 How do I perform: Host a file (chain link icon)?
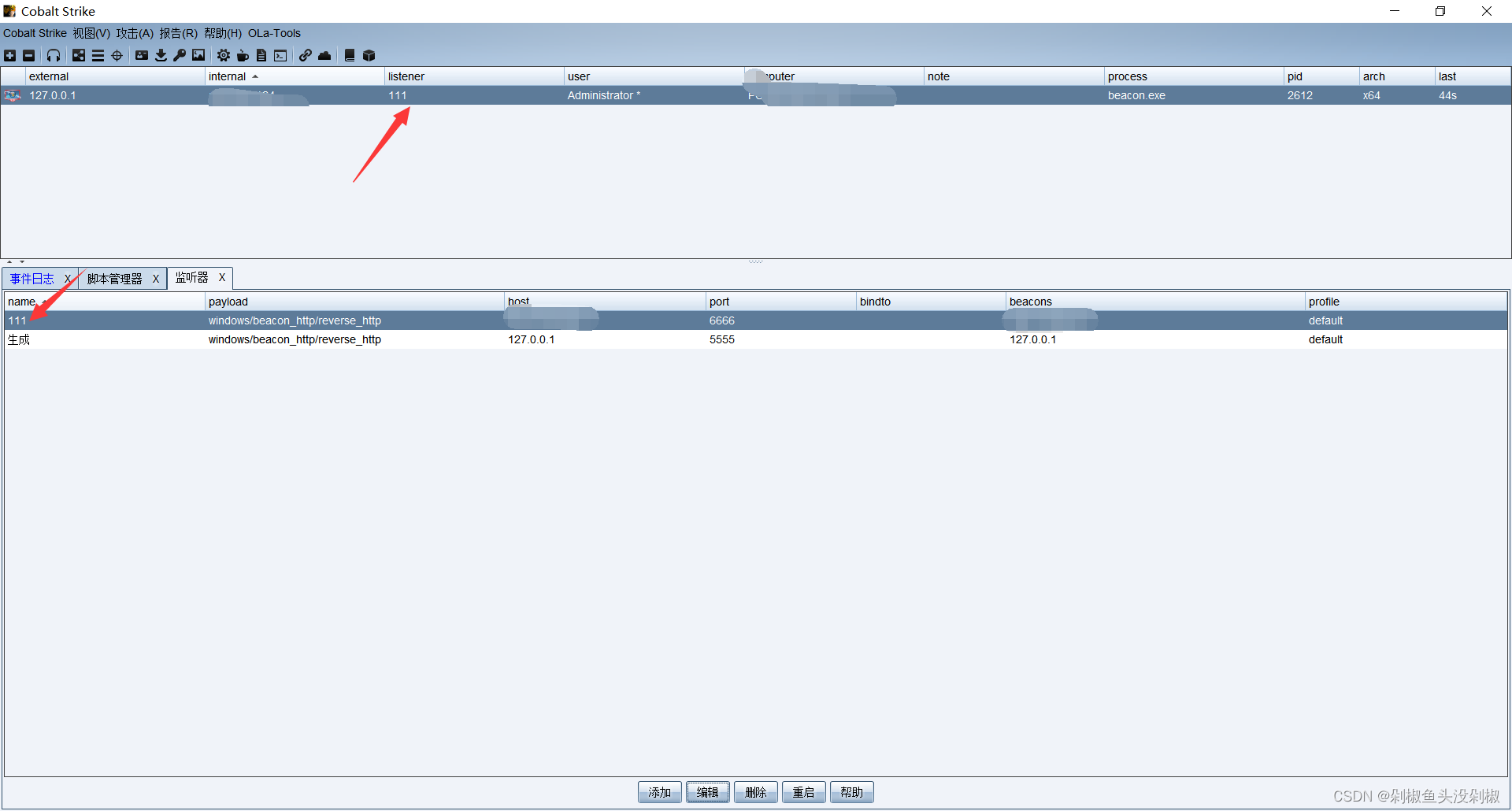(x=306, y=55)
